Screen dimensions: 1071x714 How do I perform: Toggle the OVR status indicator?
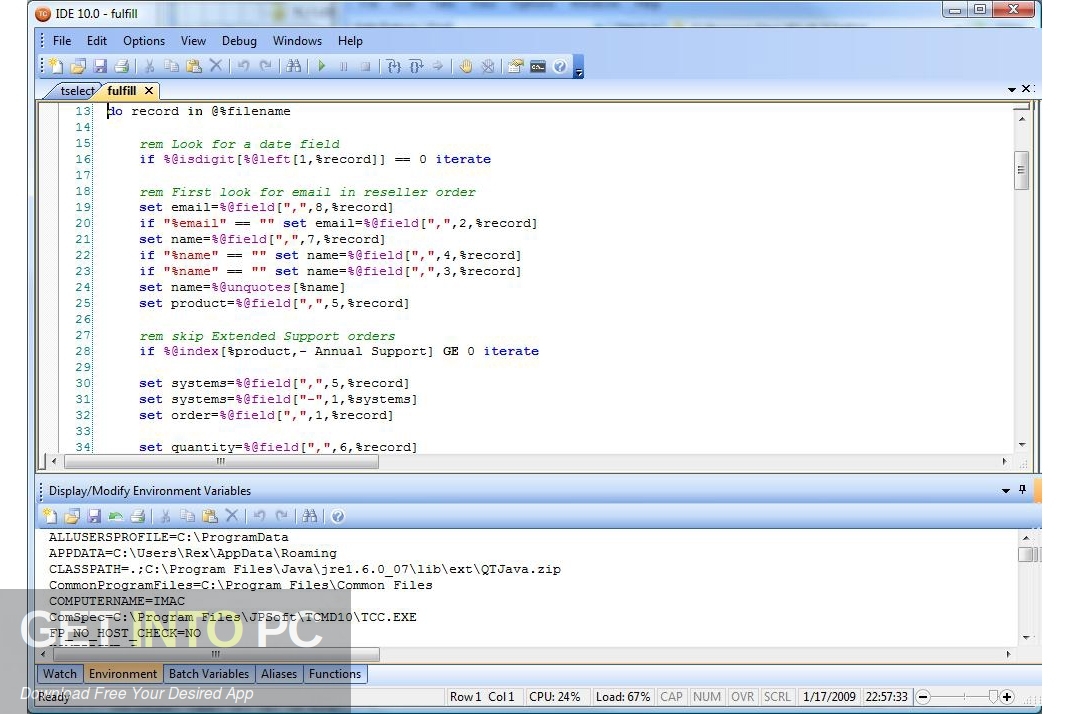742,697
